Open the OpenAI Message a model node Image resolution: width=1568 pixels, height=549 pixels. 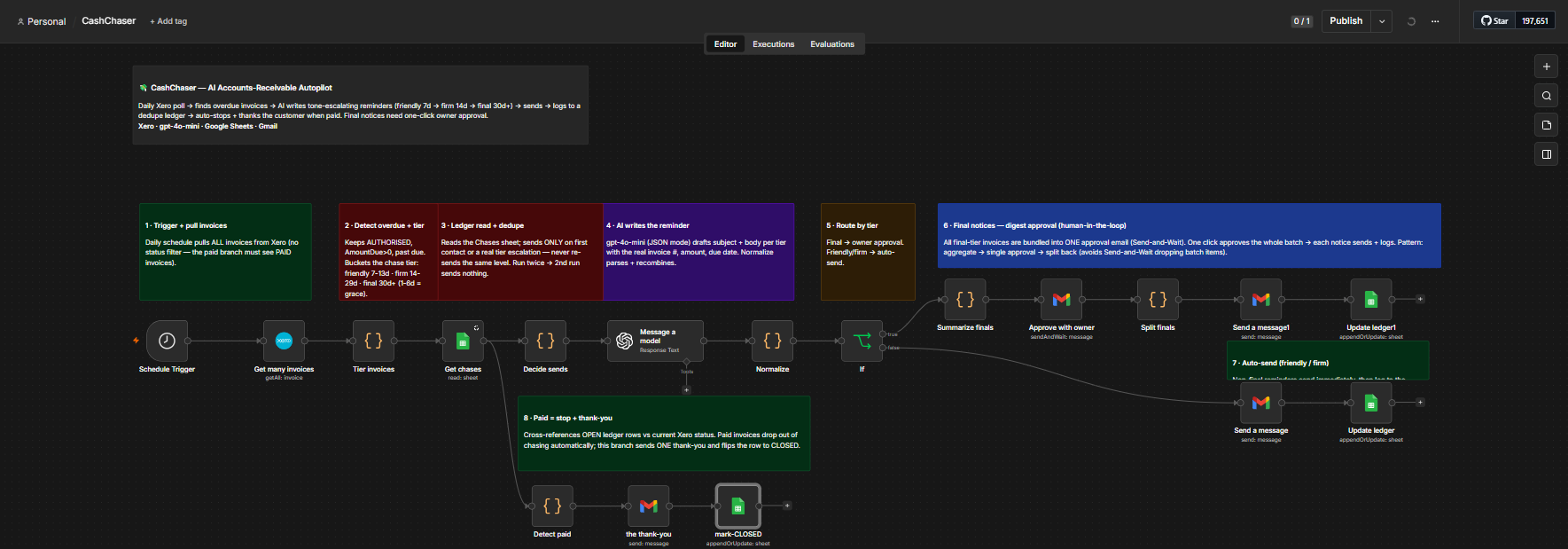pos(655,341)
